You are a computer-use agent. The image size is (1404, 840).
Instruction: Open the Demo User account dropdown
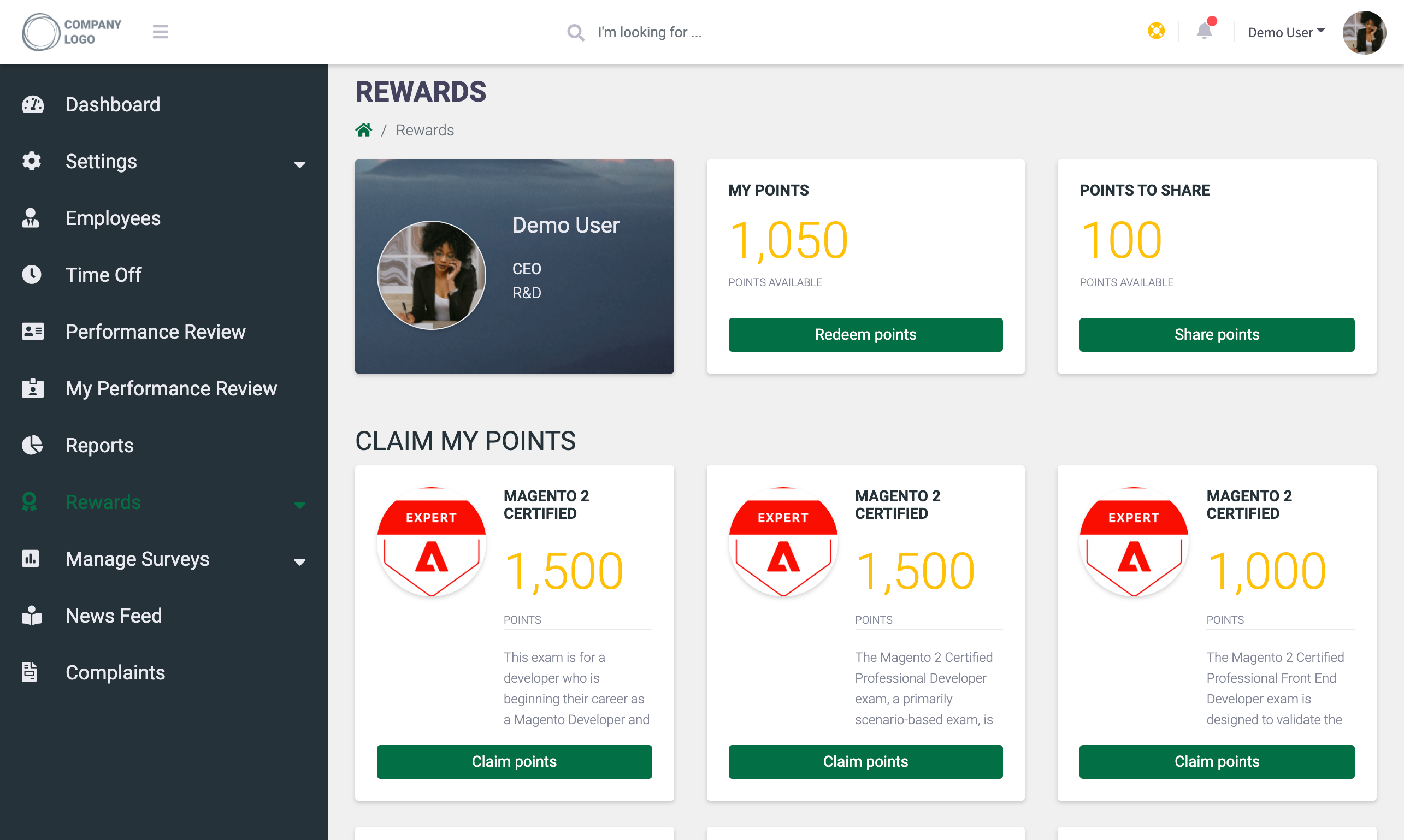coord(1286,32)
